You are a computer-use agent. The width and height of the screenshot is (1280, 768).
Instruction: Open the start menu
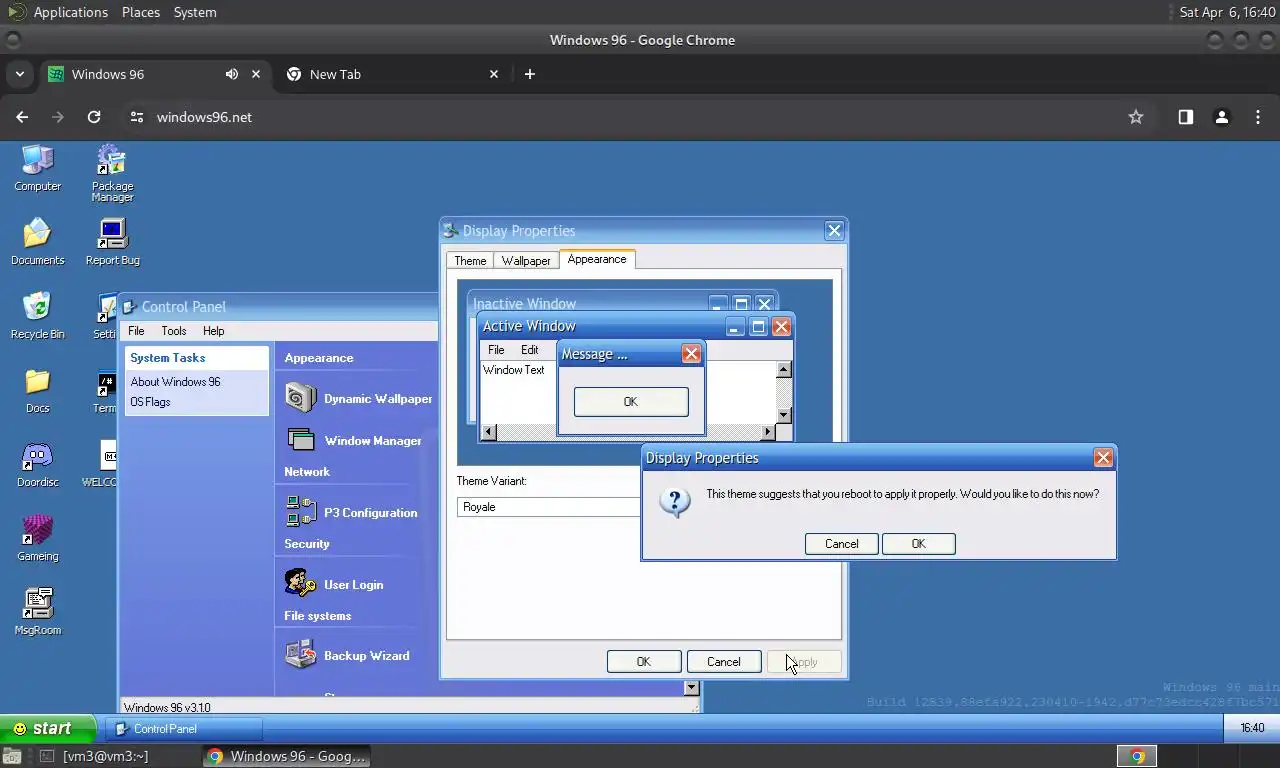tap(48, 728)
